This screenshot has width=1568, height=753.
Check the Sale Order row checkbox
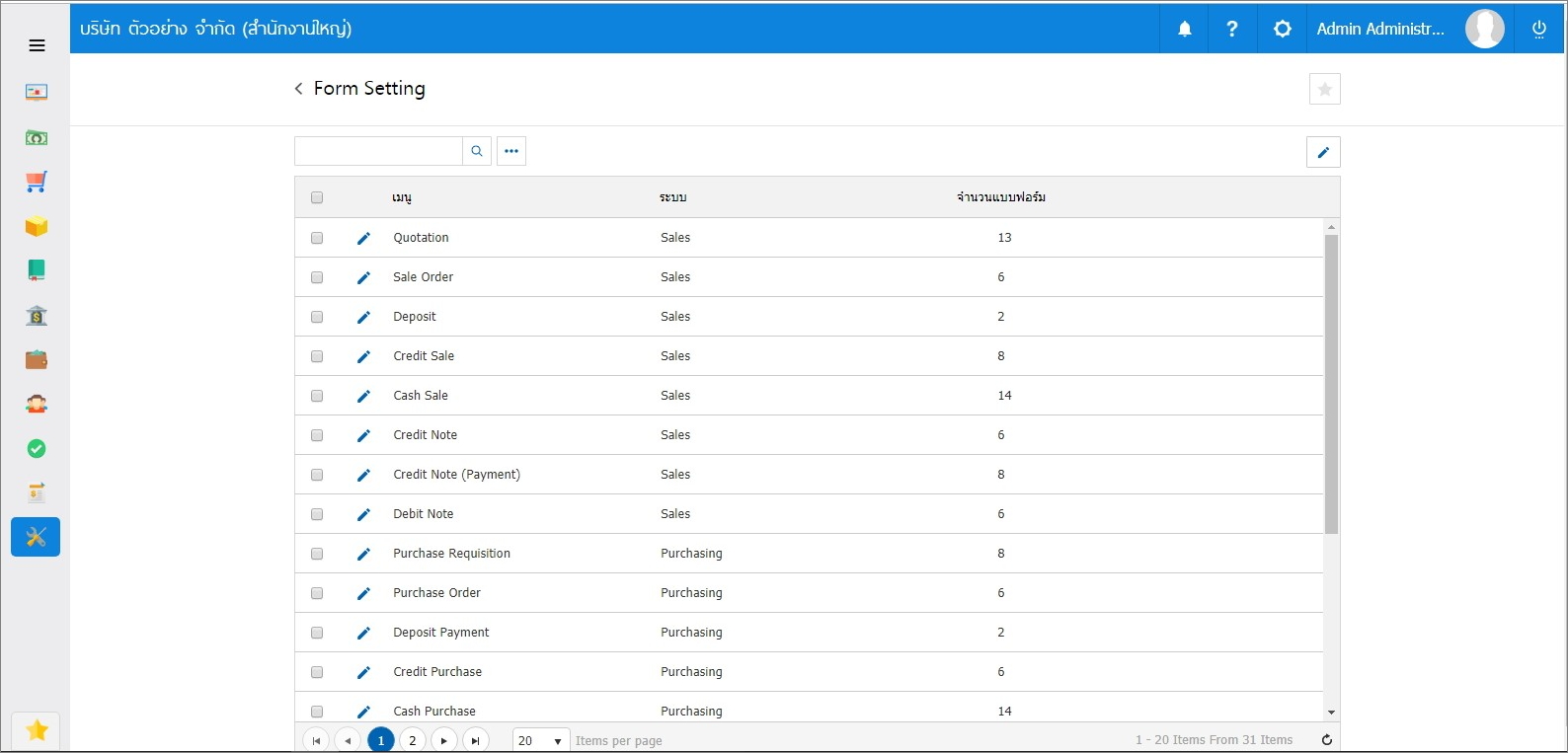click(317, 277)
